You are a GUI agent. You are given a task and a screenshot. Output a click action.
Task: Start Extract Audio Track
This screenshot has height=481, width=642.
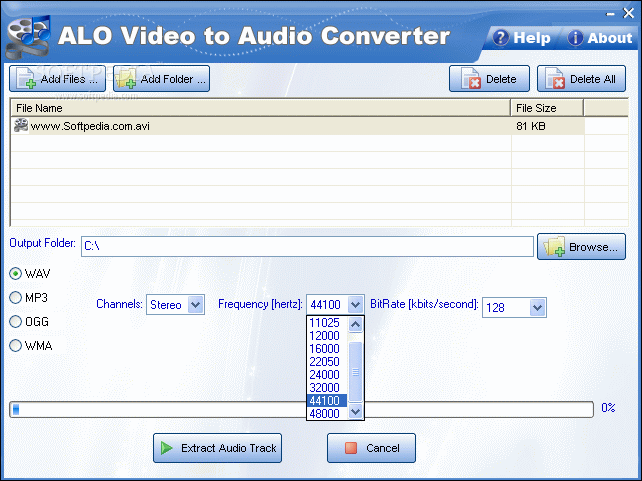point(217,448)
